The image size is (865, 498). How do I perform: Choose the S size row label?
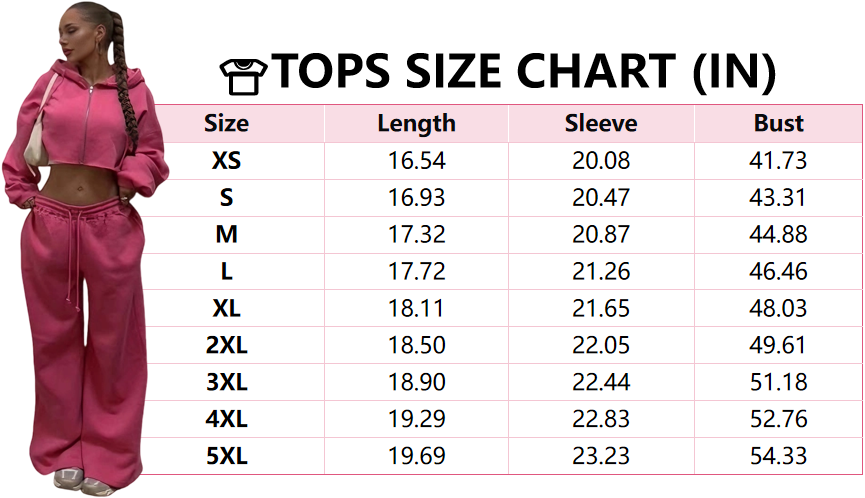pos(226,198)
